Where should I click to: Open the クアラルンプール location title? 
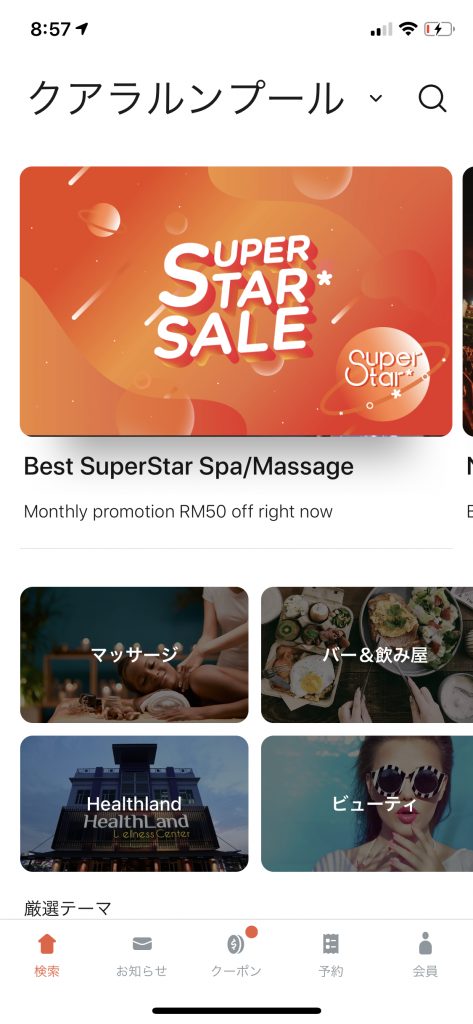(x=186, y=99)
